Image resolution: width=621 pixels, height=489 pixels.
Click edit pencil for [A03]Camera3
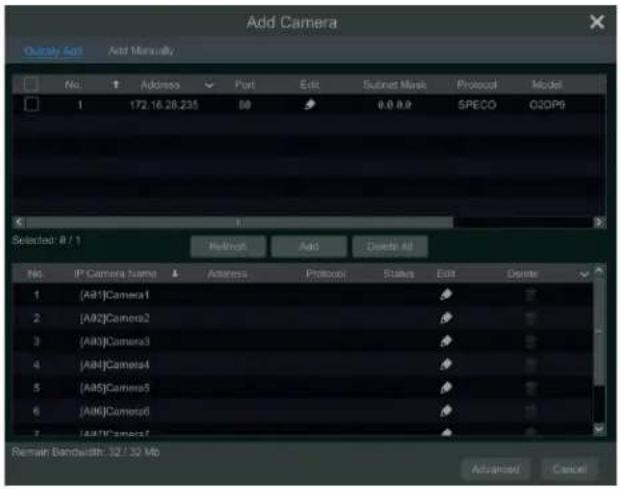pos(446,341)
